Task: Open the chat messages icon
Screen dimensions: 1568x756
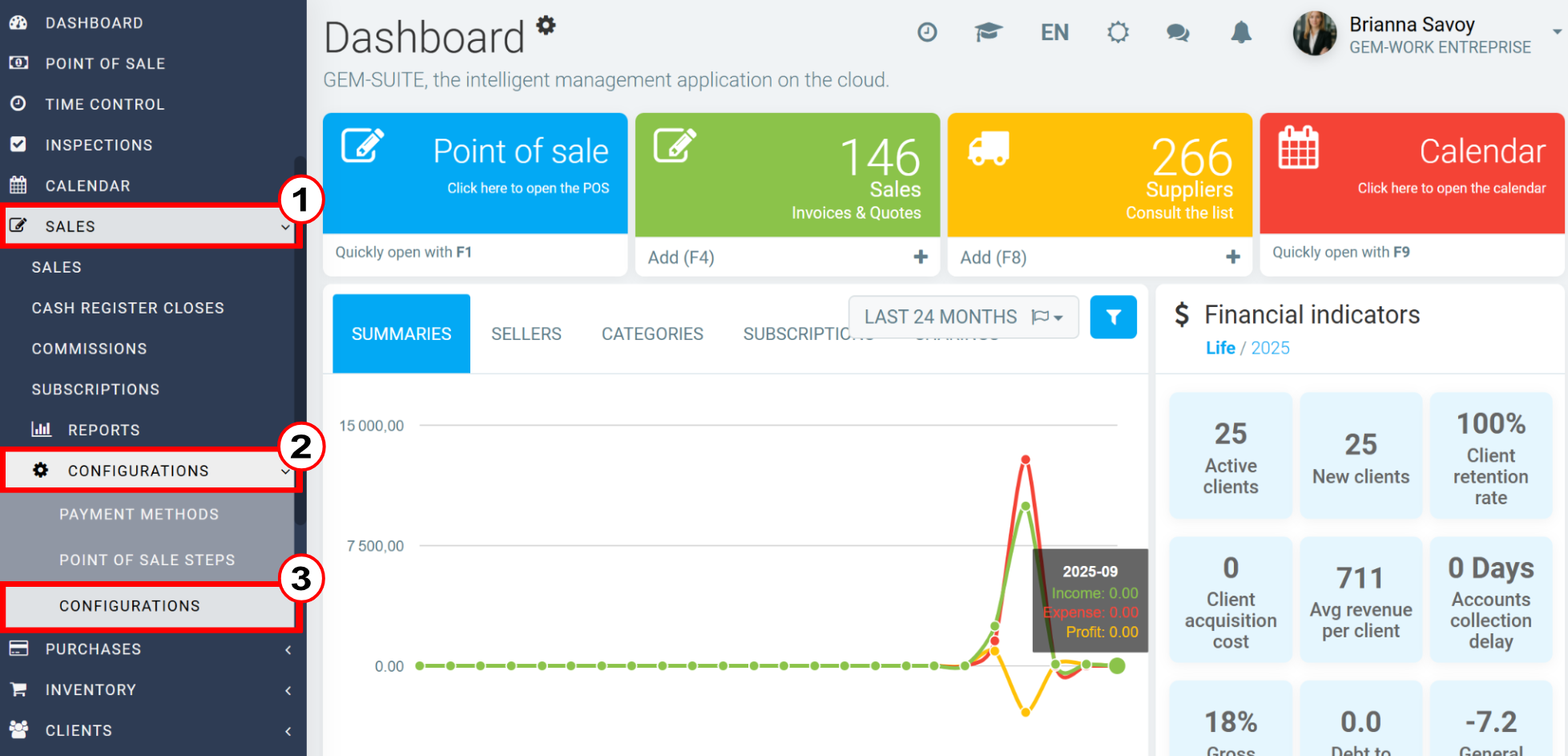Action: (x=1178, y=33)
